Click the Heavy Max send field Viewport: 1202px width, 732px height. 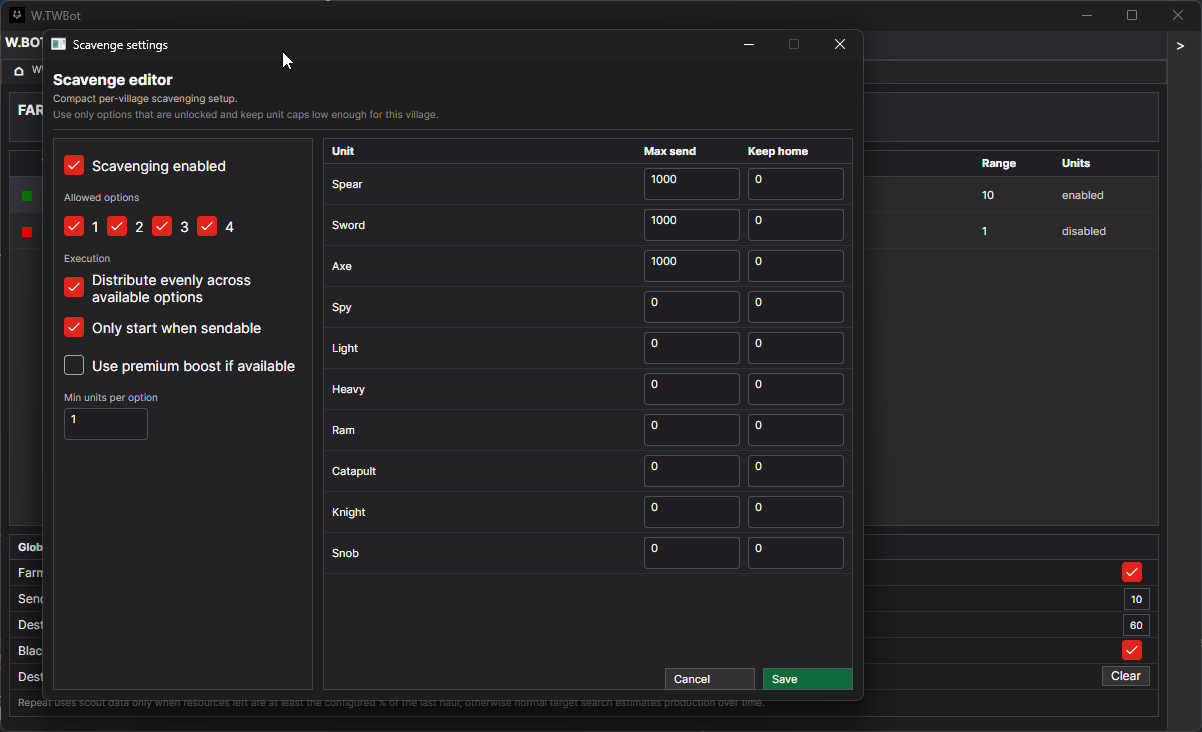tap(692, 389)
